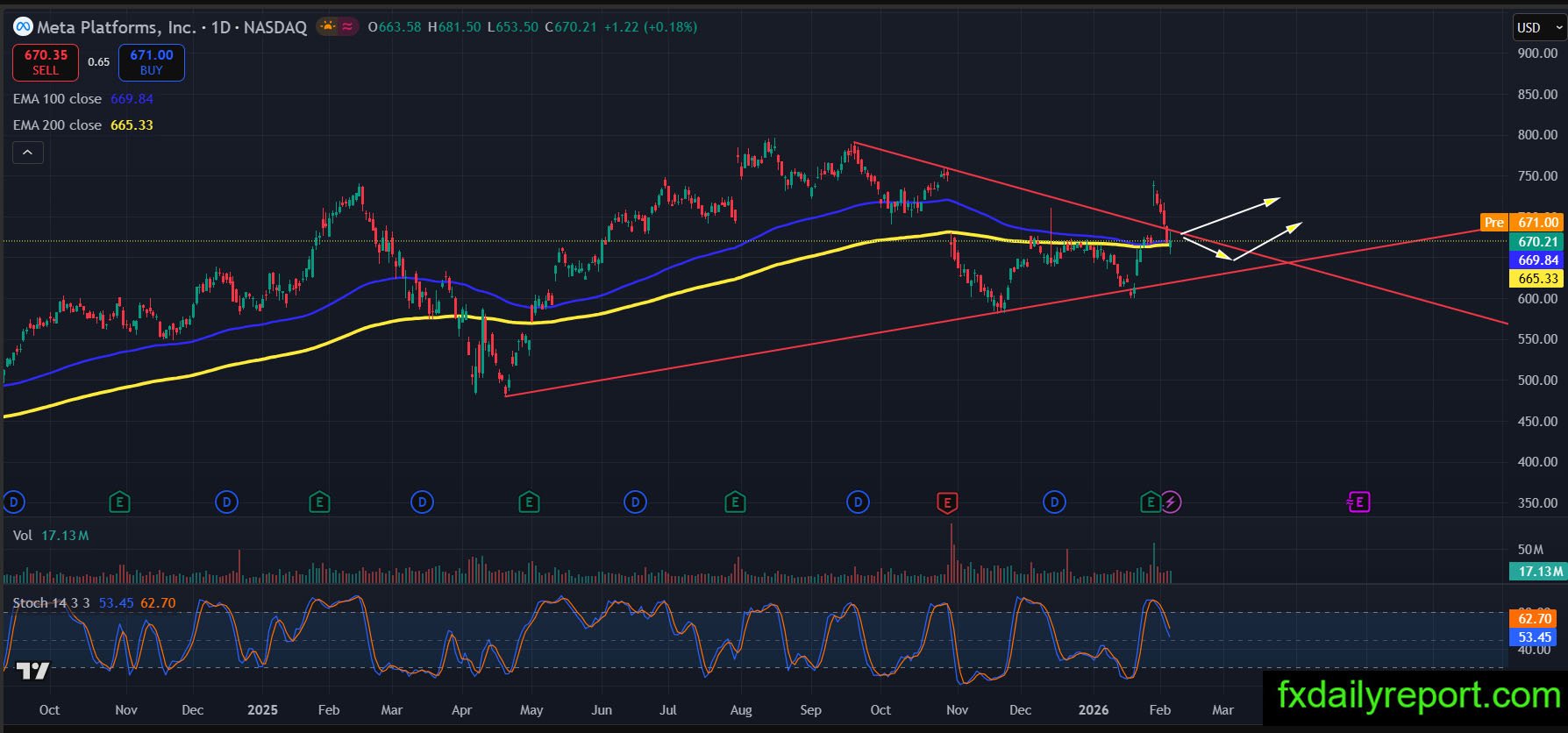The width and height of the screenshot is (1568, 733).
Task: Open the purple upcoming earnings marker
Action: 1358,502
